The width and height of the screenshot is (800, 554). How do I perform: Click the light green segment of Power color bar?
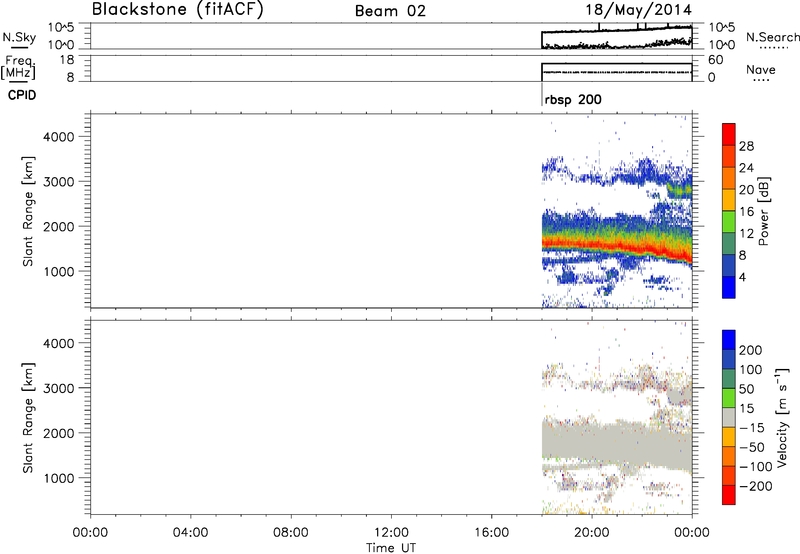(x=729, y=221)
